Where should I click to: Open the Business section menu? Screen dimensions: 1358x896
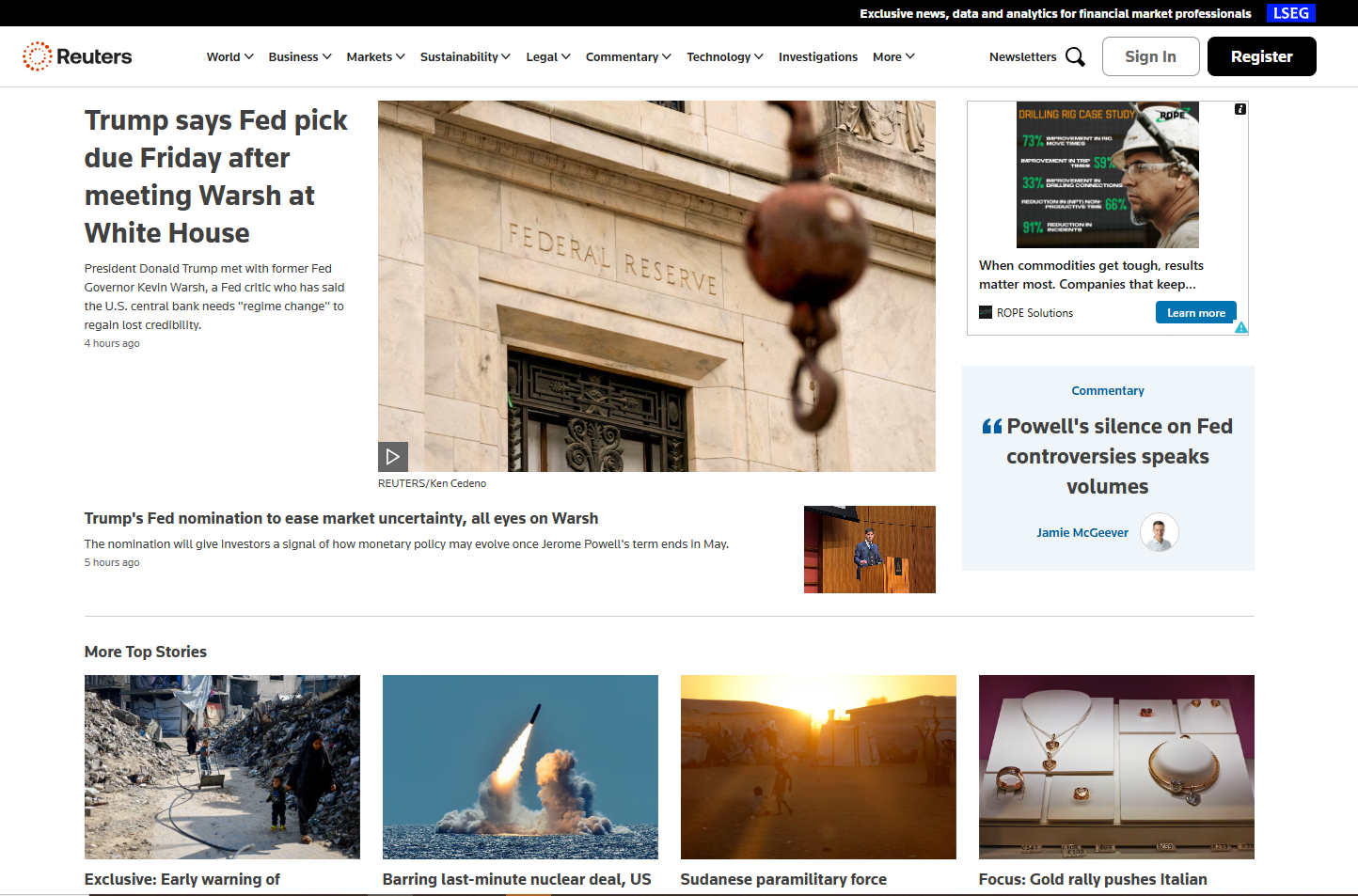tap(299, 56)
